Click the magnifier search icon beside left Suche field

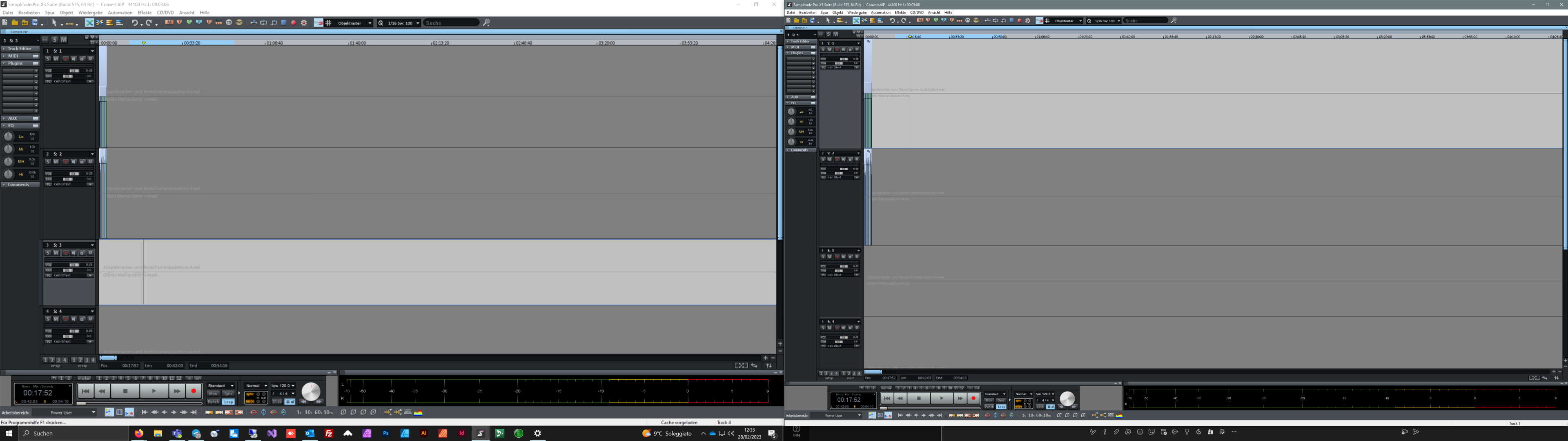pos(486,23)
